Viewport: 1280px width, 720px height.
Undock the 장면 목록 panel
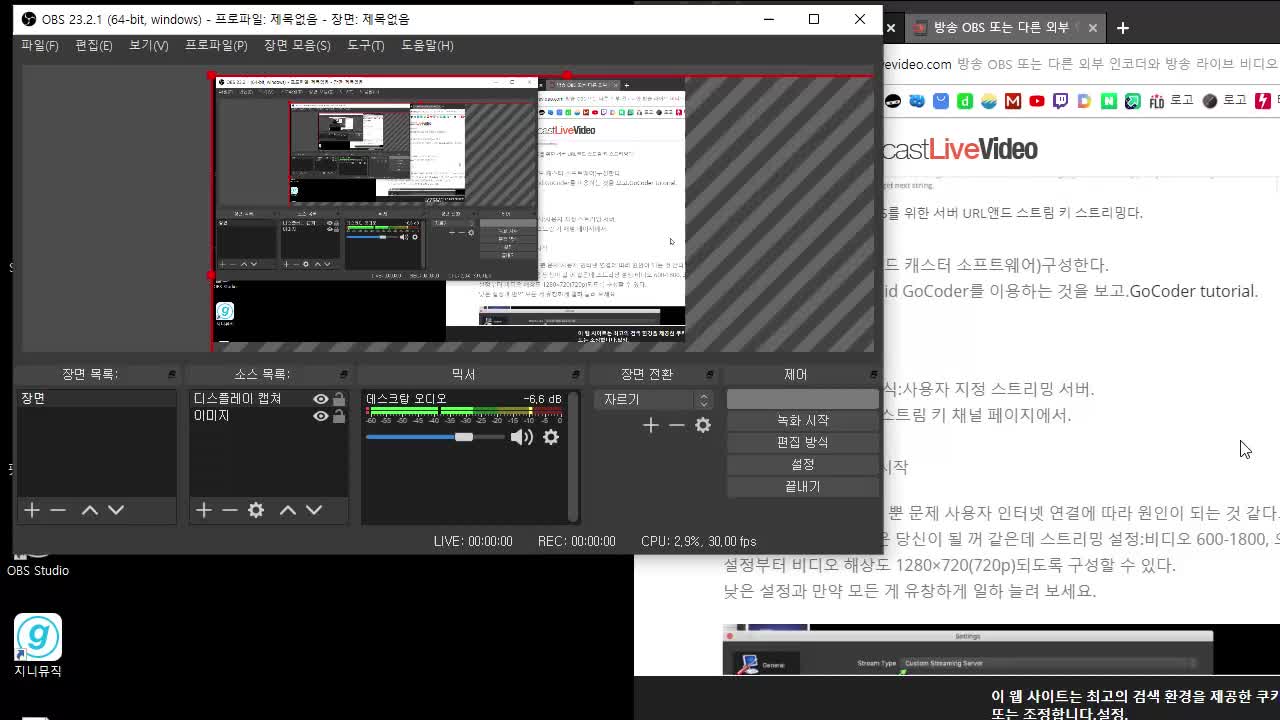coord(171,374)
